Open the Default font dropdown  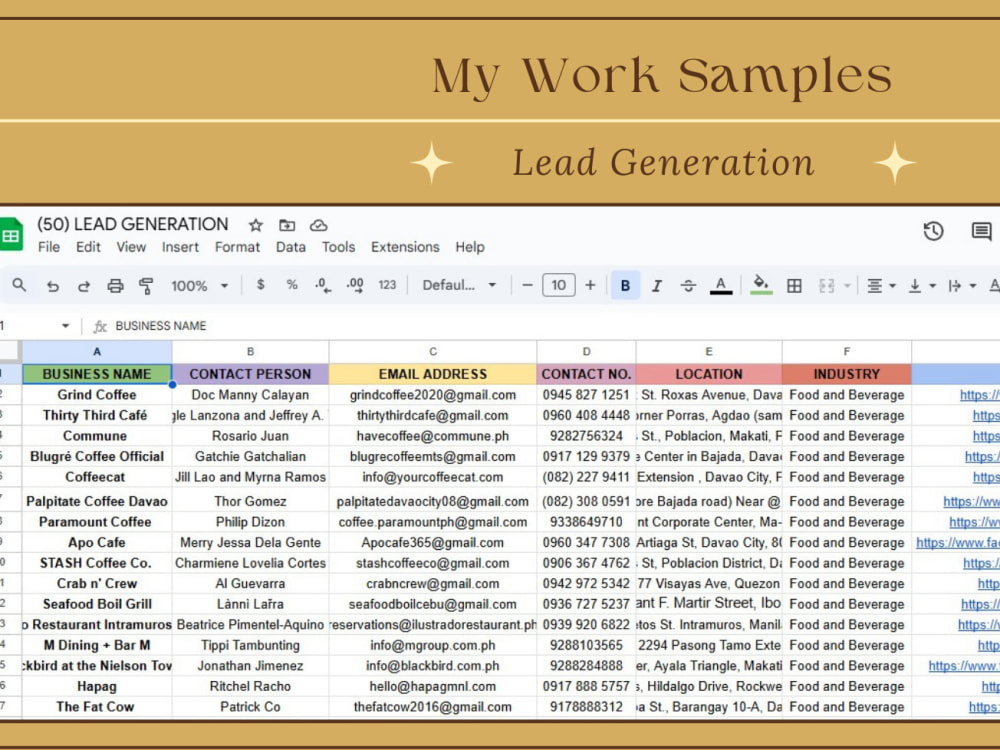pyautogui.click(x=459, y=286)
